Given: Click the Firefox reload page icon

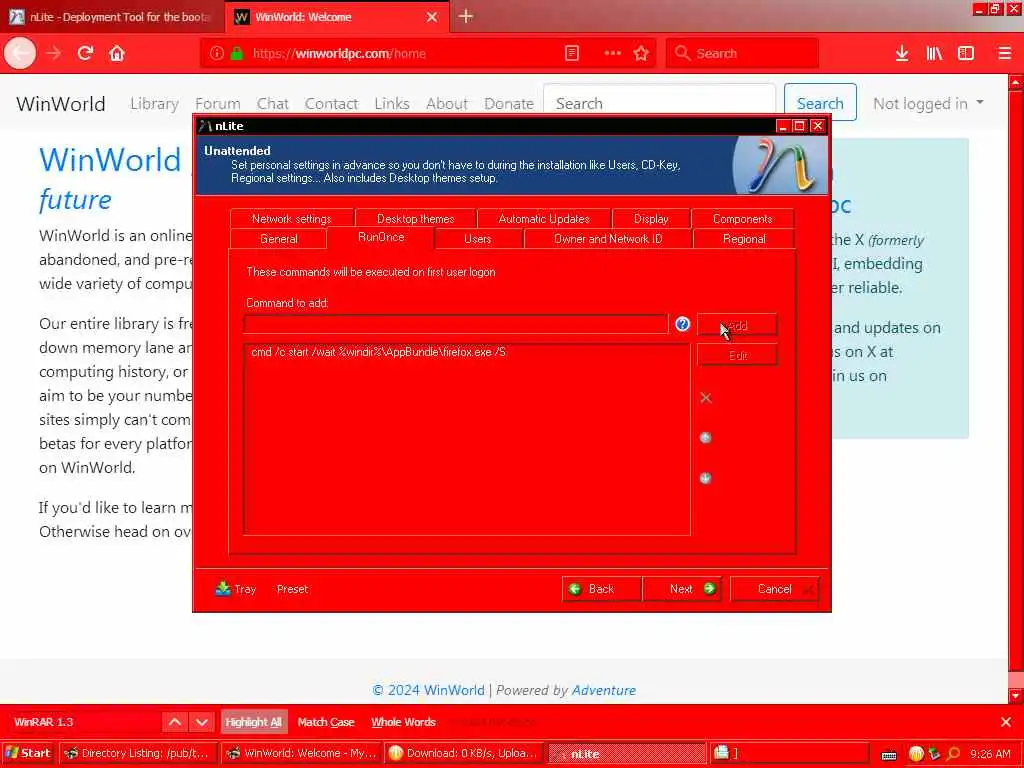Looking at the screenshot, I should 85,53.
